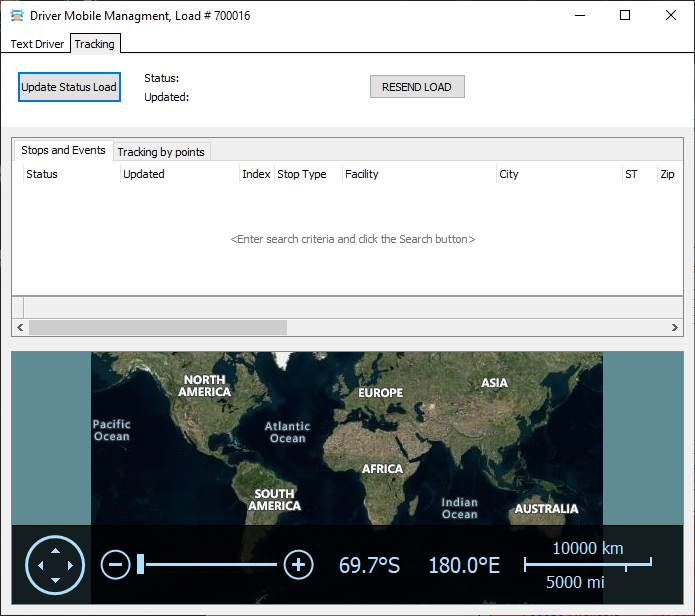695x616 pixels.
Task: Zoom out the map with minus icon
Action: tap(115, 565)
